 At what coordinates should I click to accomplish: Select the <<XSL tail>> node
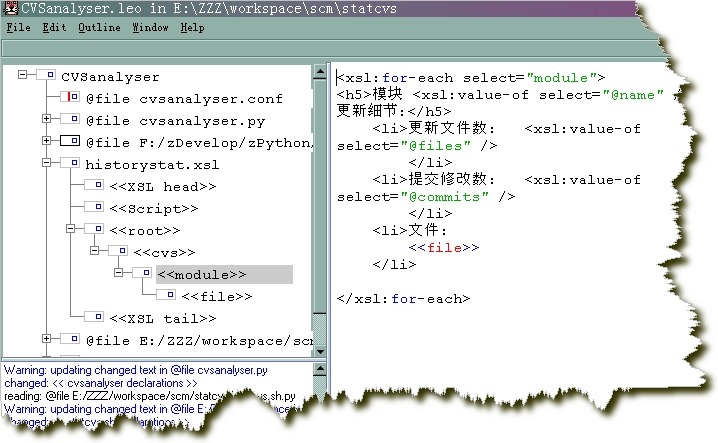[163, 319]
